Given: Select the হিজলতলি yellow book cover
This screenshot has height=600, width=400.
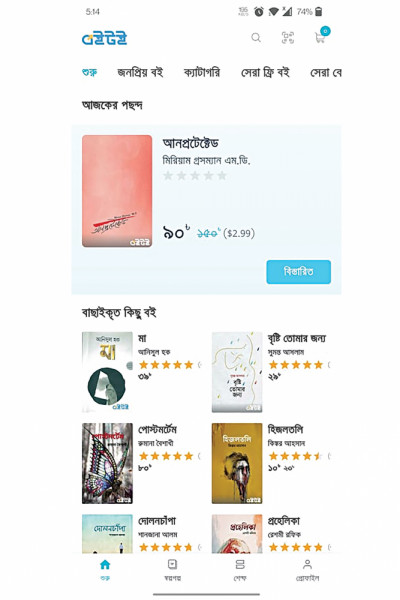Looking at the screenshot, I should [x=237, y=463].
